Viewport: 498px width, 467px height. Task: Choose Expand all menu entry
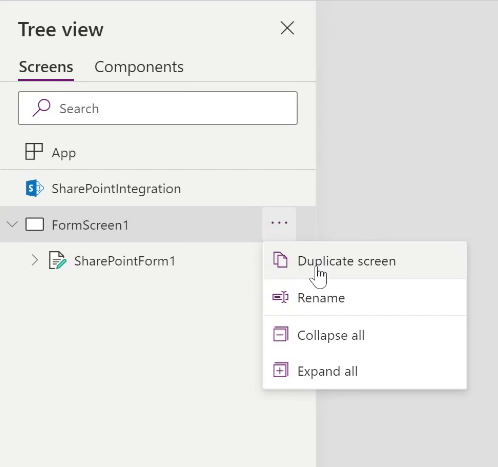(365, 371)
